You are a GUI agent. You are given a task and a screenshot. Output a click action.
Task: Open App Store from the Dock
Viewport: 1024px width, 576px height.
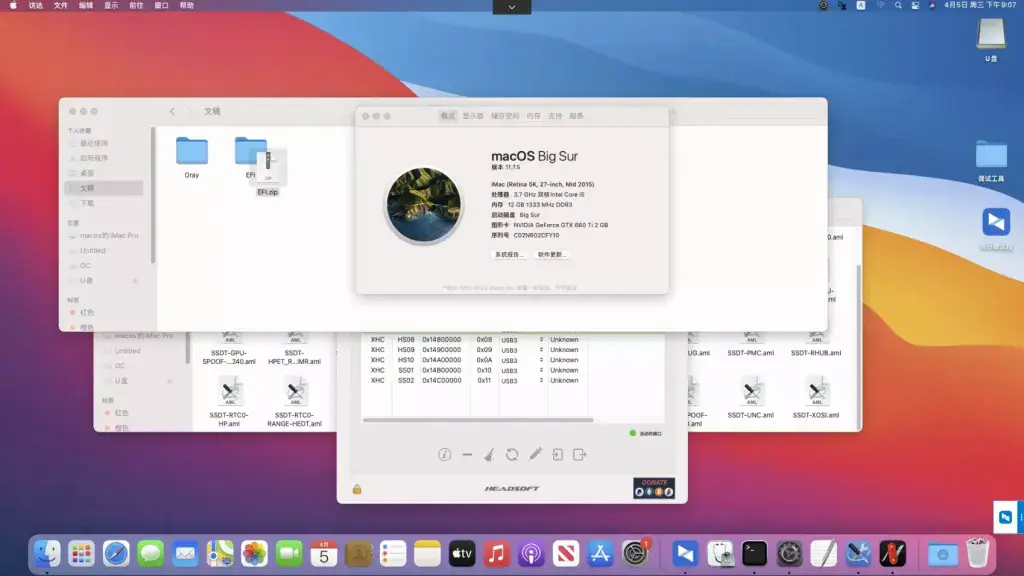click(600, 554)
